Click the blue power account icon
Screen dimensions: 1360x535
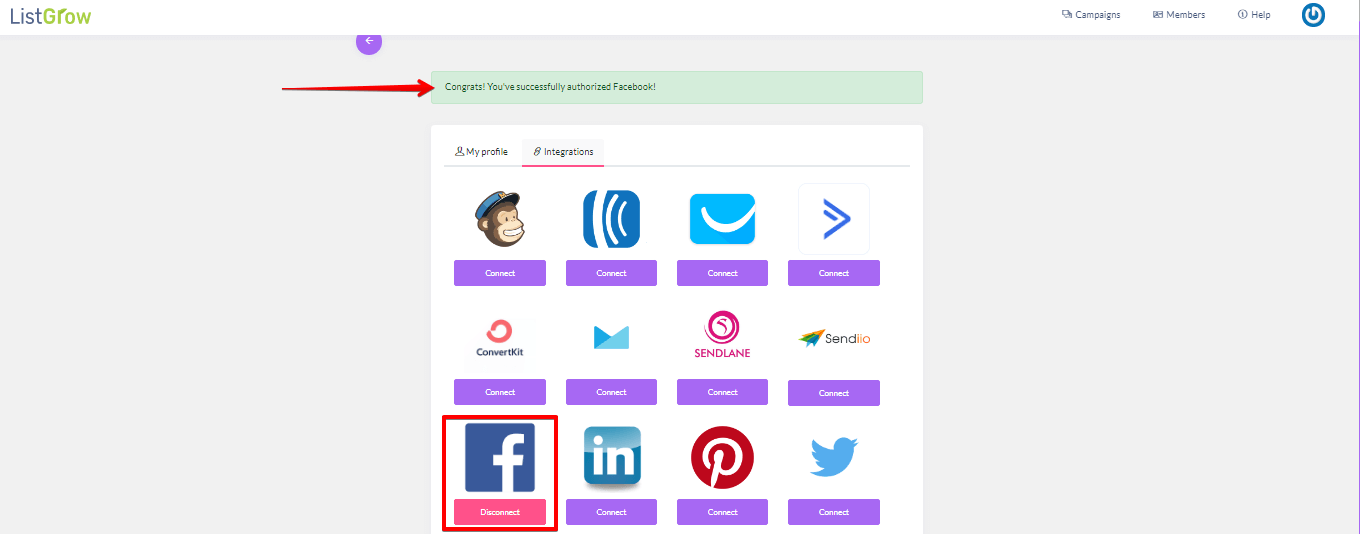tap(1313, 15)
